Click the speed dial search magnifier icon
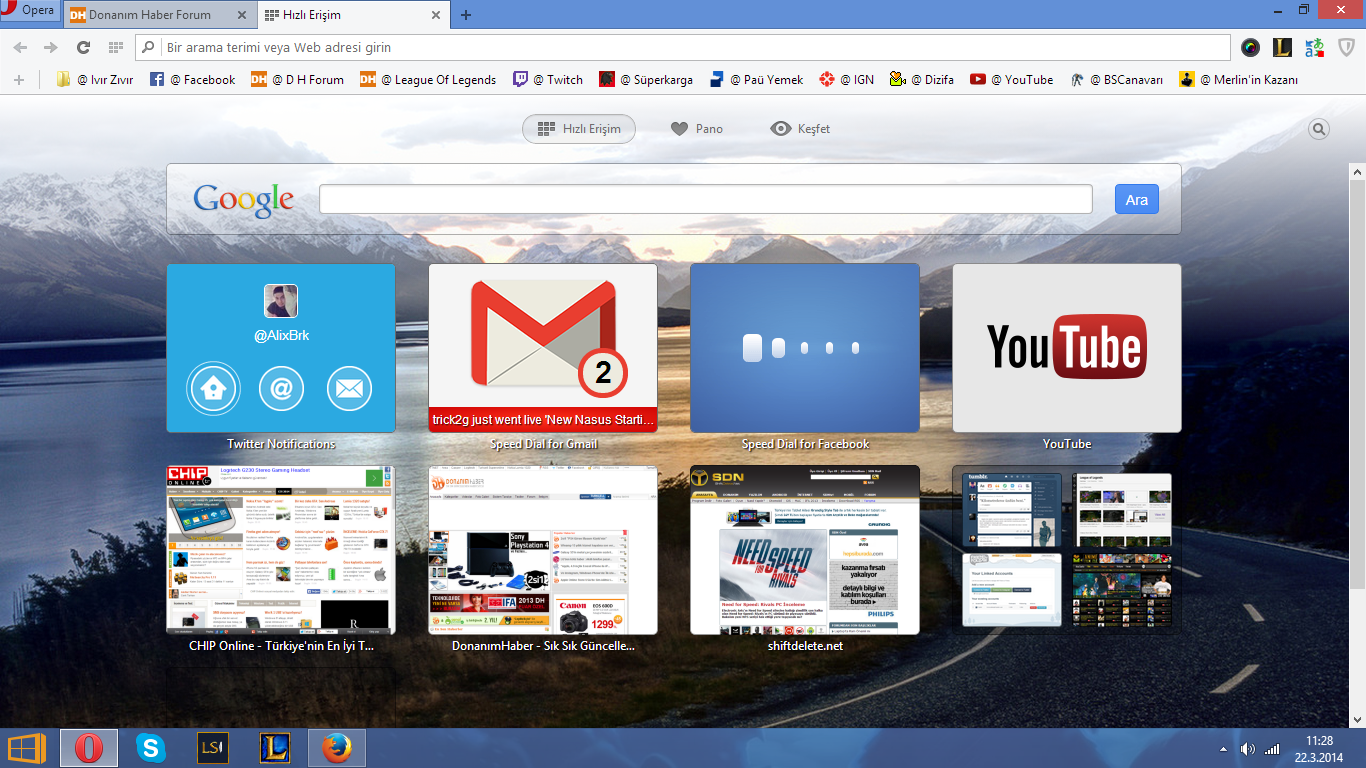The image size is (1366, 768). pos(1319,129)
